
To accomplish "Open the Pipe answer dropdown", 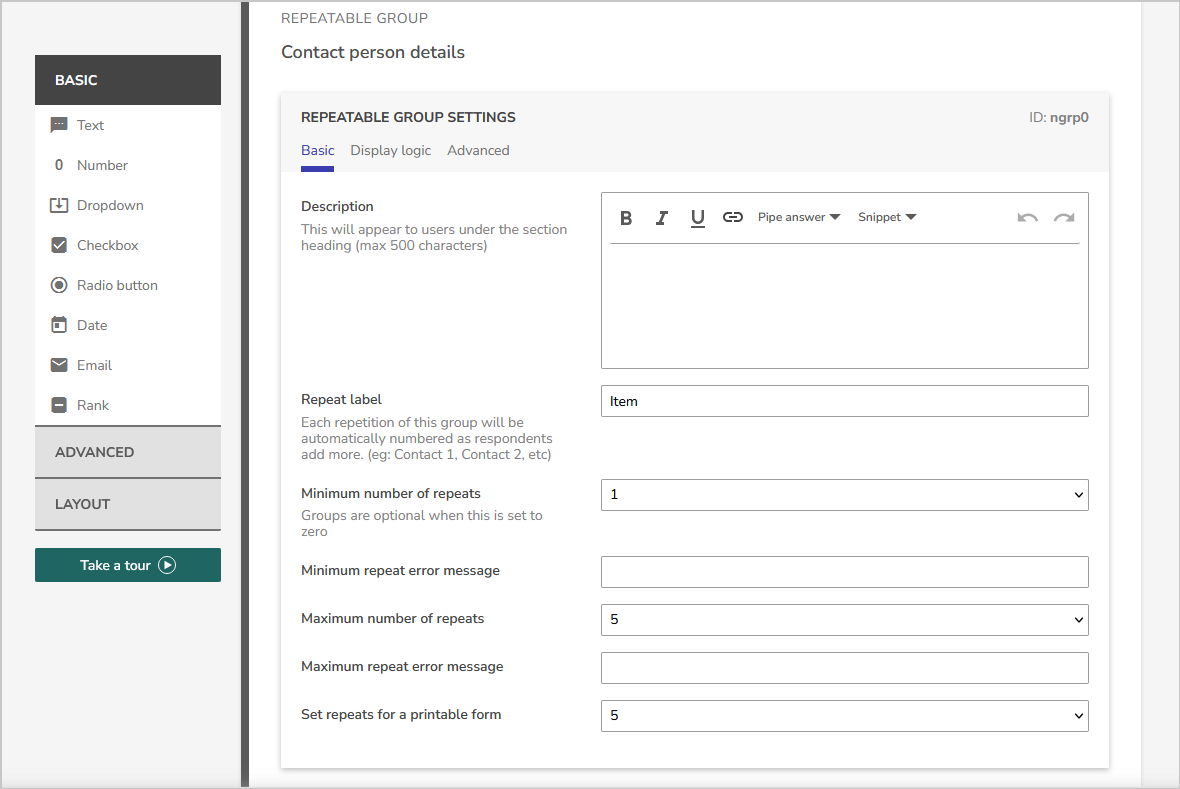I will 798,217.
